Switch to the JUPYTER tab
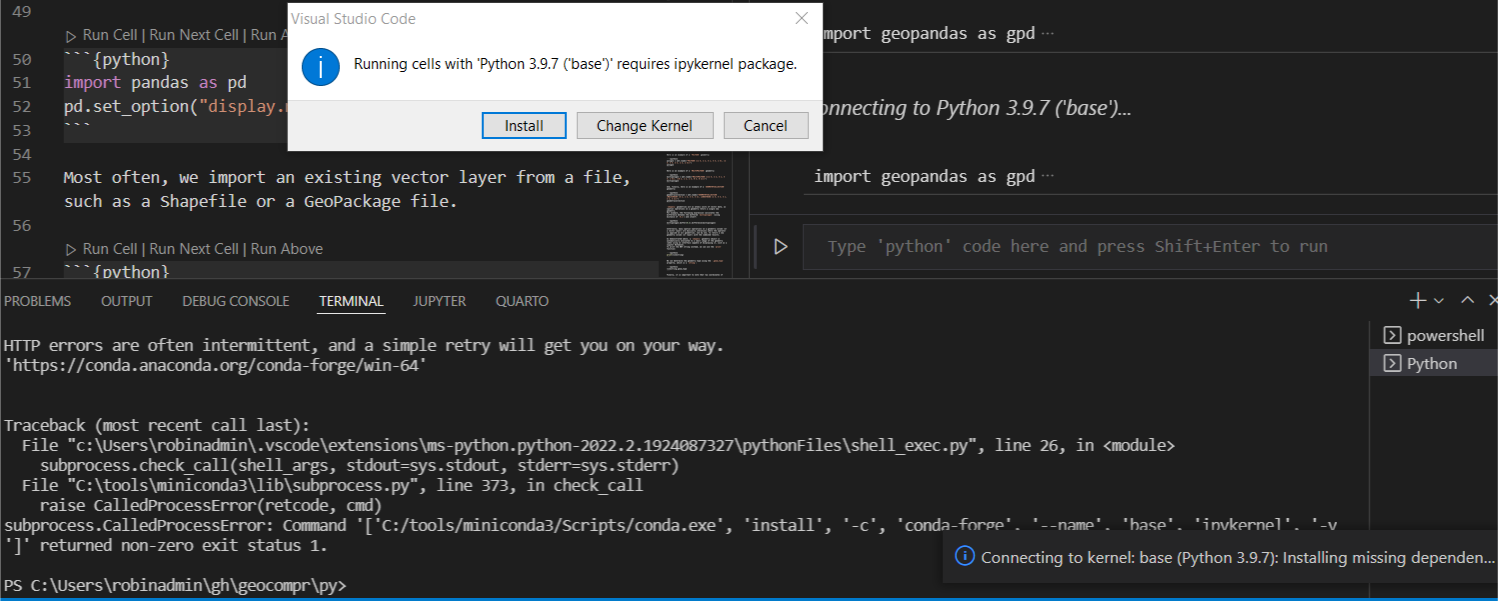 click(x=438, y=300)
